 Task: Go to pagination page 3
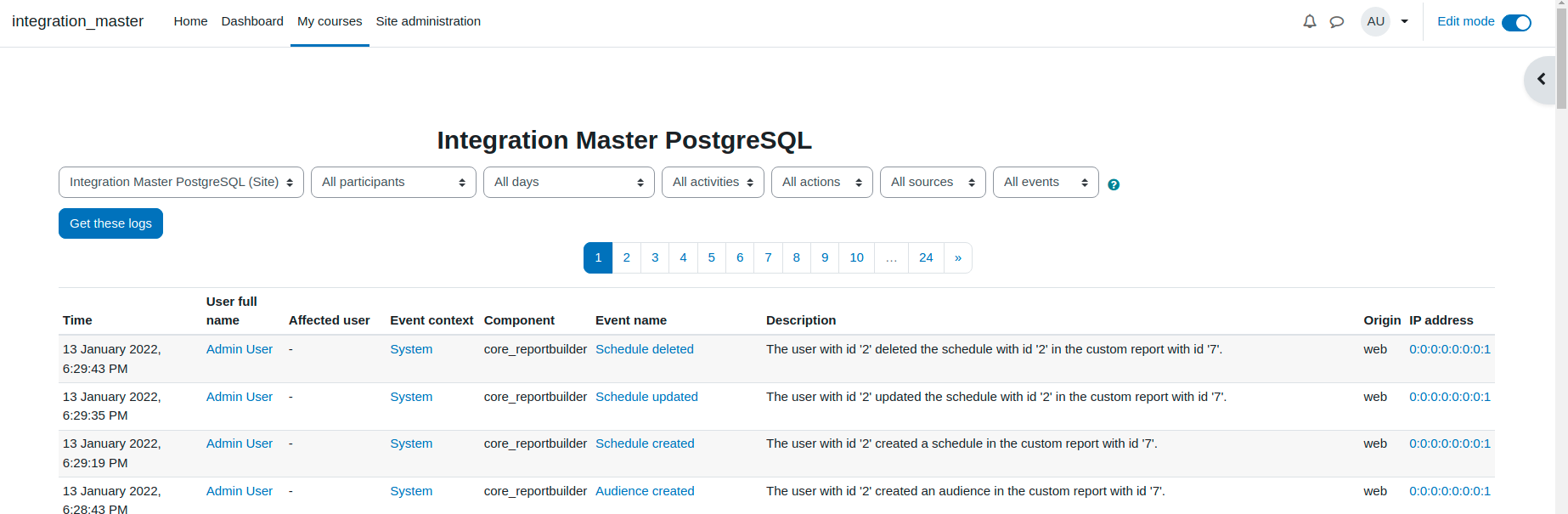point(655,257)
